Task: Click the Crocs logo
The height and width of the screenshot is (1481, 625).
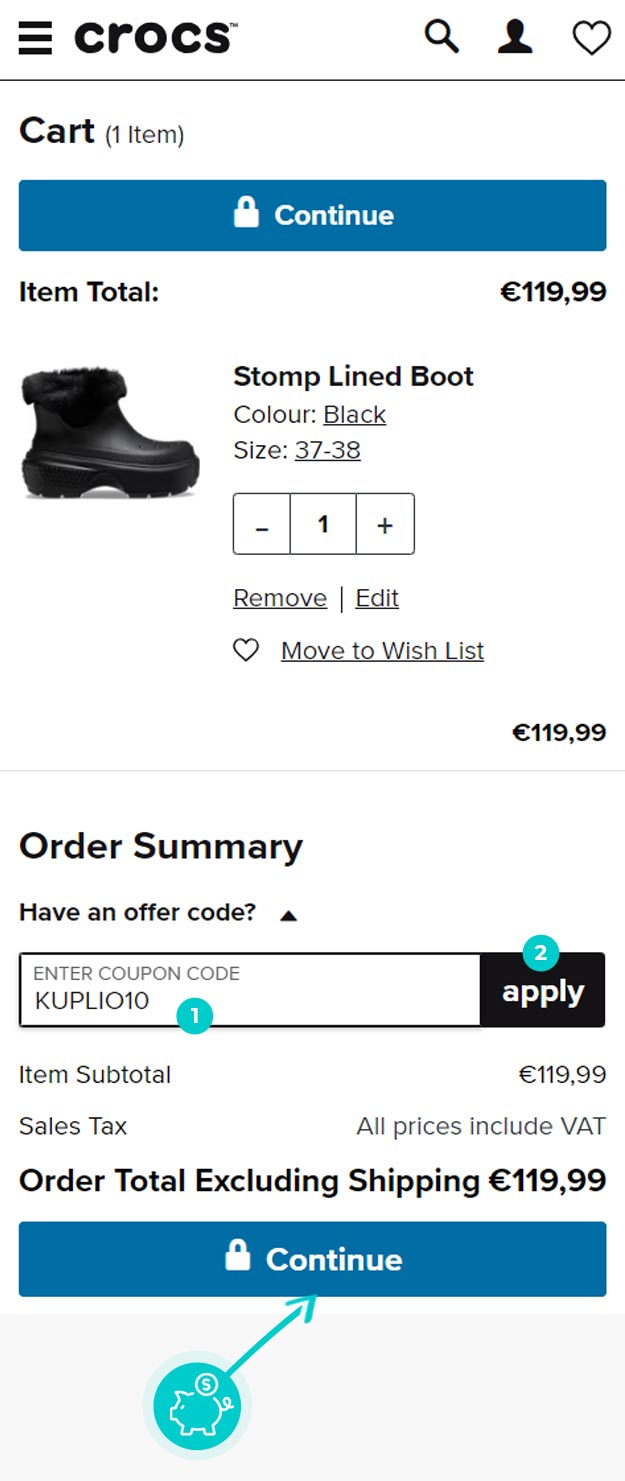Action: coord(155,38)
